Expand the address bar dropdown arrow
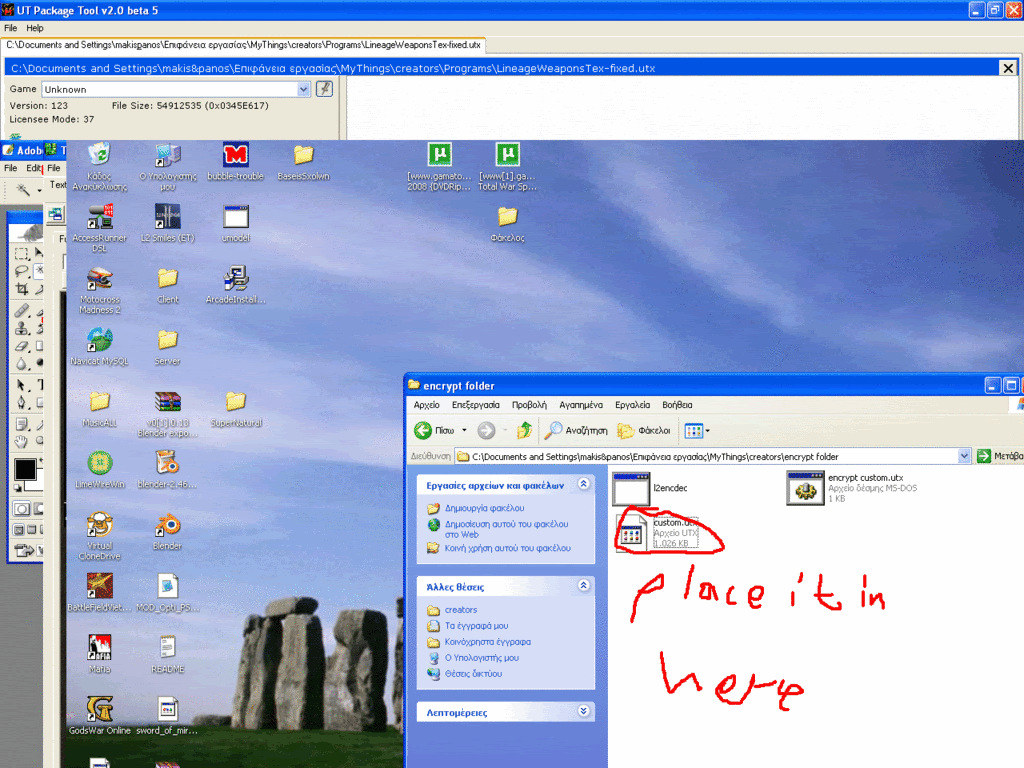 point(964,456)
